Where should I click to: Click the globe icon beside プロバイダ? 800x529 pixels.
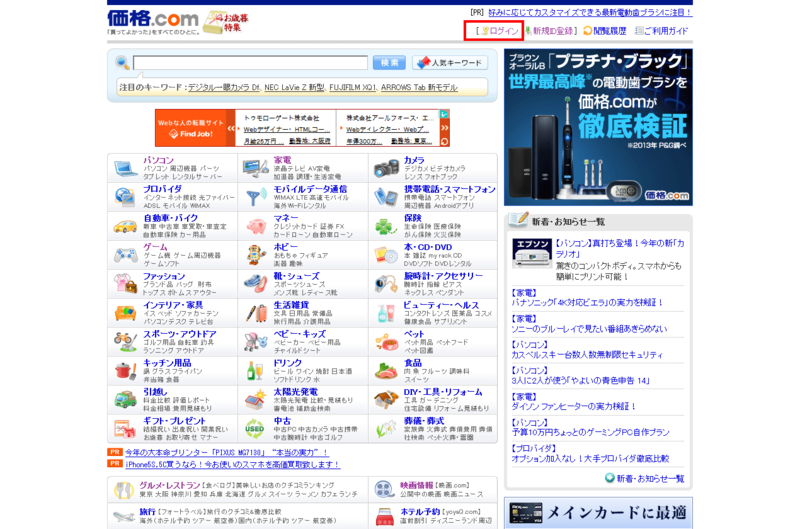125,197
